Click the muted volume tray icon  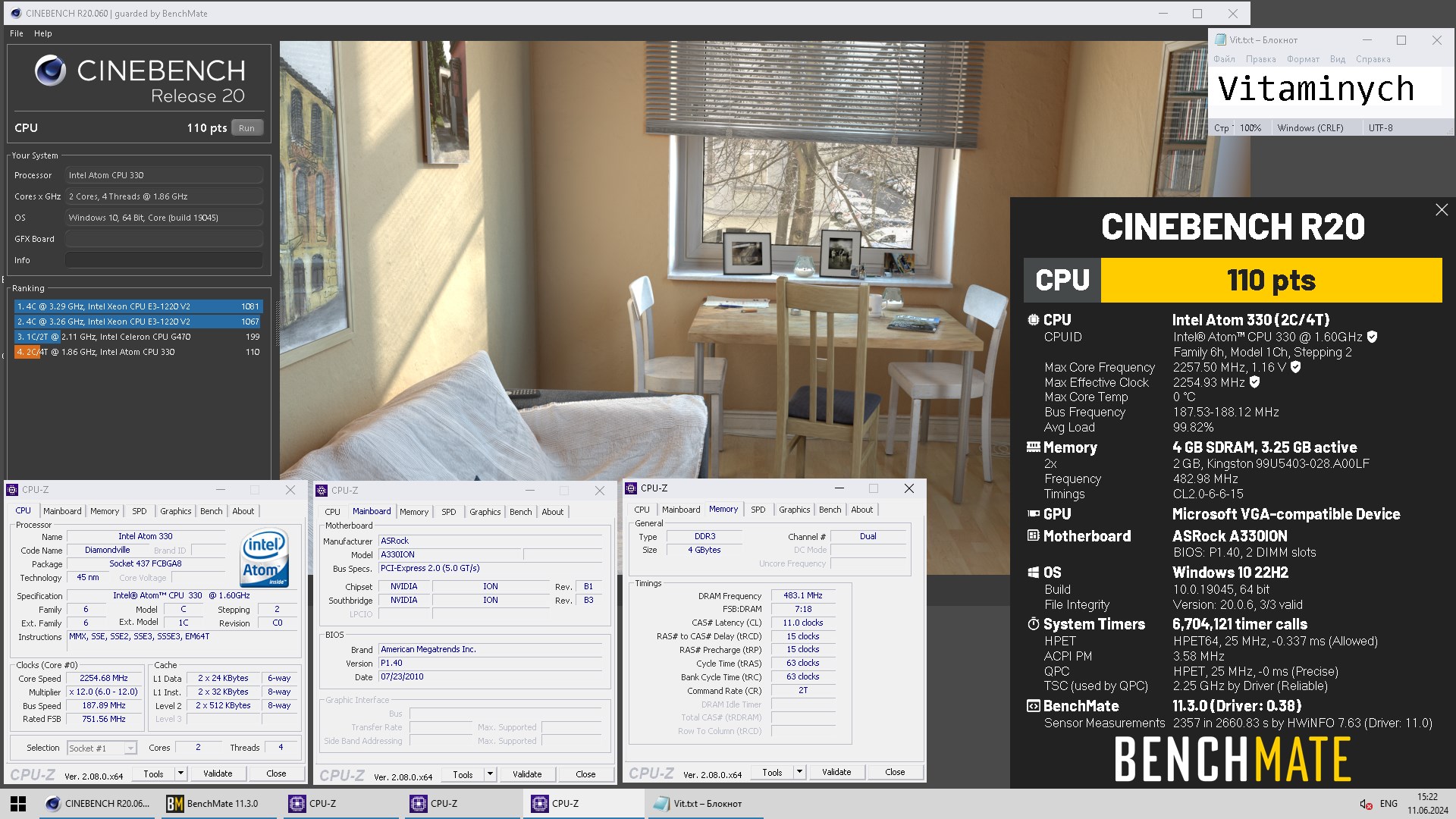(x=1365, y=804)
